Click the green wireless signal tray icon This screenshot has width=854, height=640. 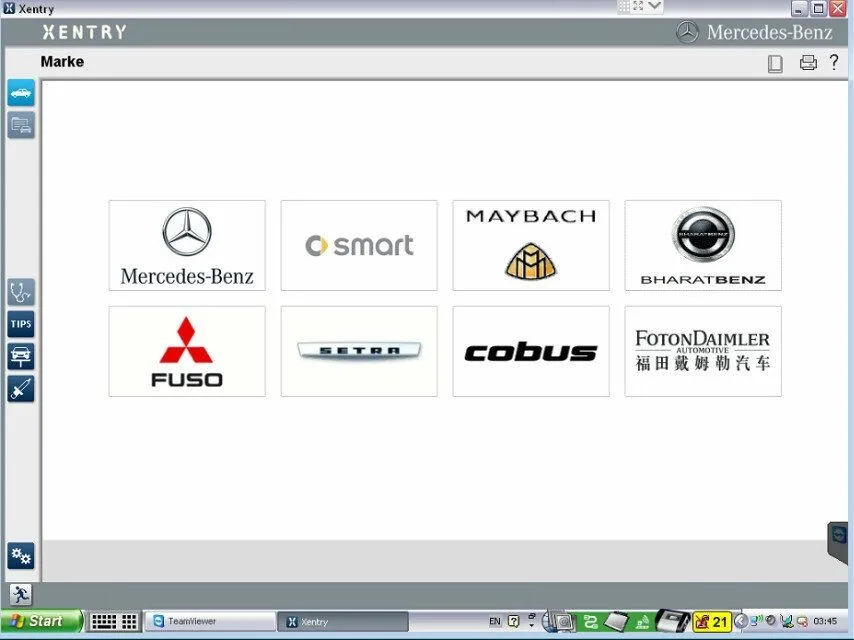[x=643, y=621]
